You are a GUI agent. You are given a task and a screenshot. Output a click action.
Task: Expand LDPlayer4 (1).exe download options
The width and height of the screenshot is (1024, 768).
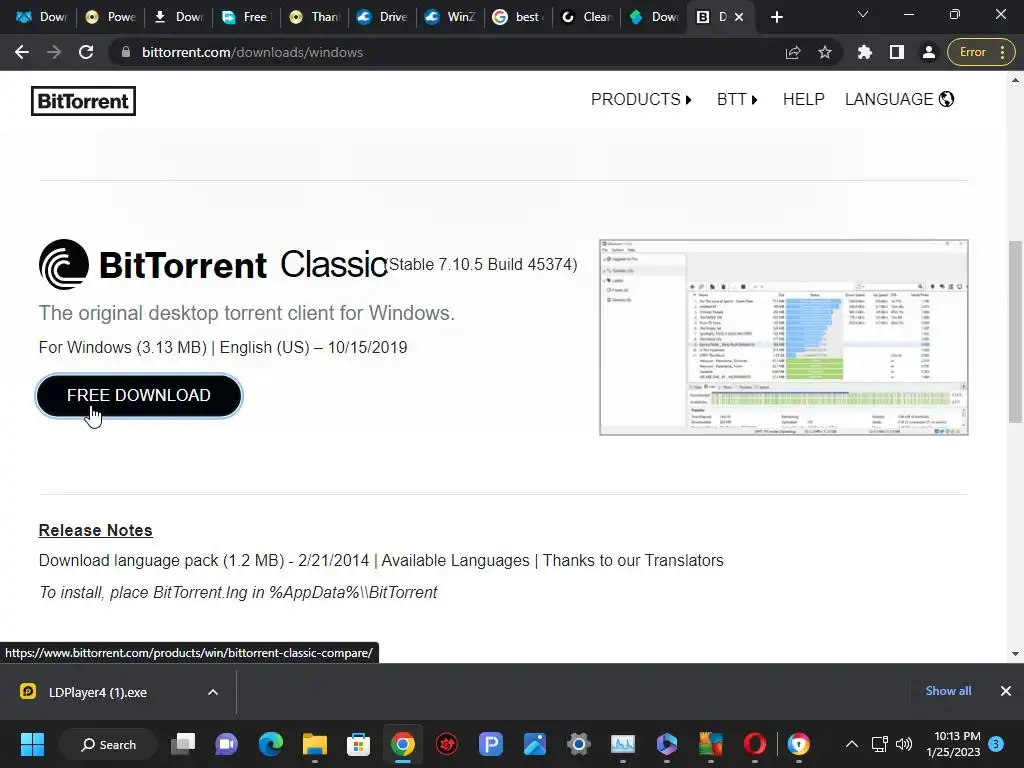213,692
